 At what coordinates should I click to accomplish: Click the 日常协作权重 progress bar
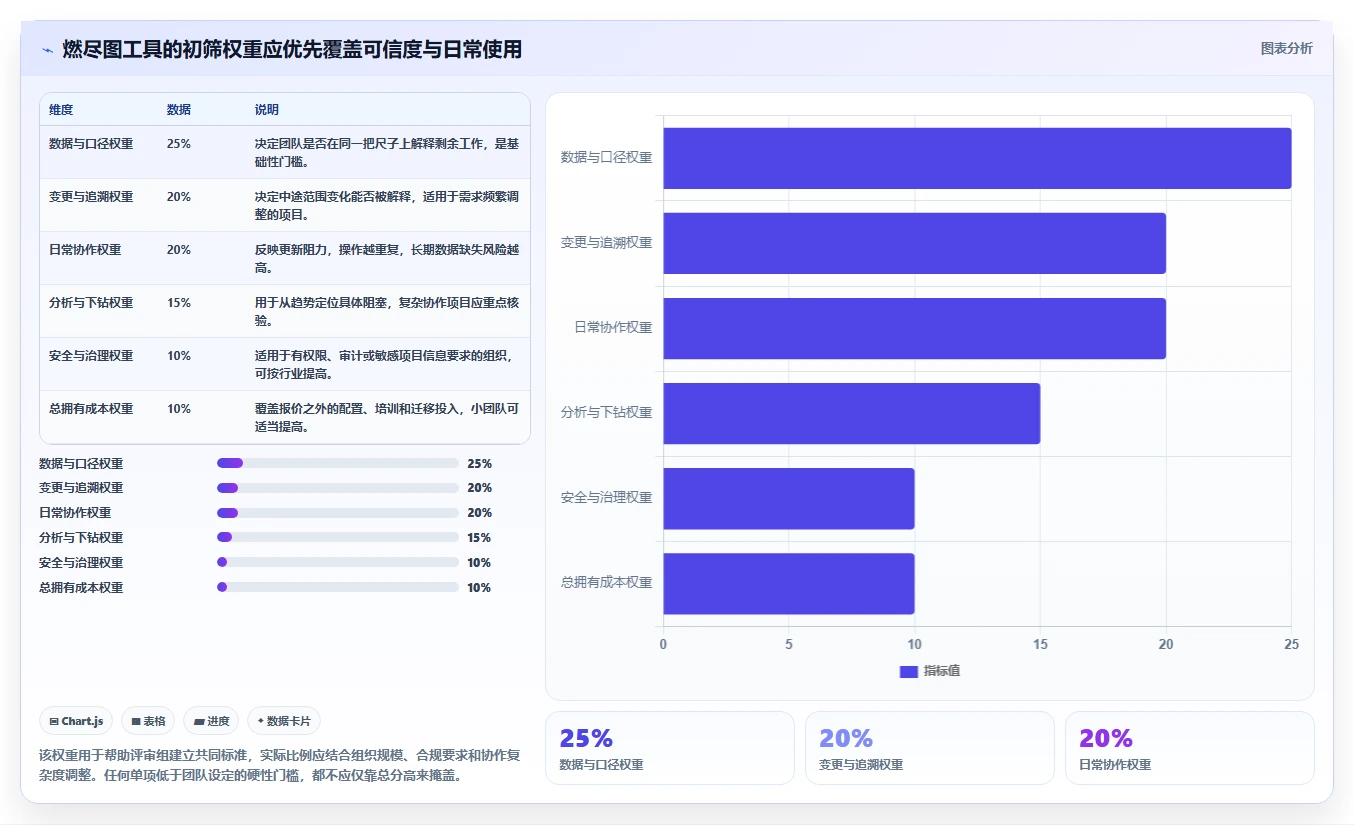pyautogui.click(x=337, y=513)
